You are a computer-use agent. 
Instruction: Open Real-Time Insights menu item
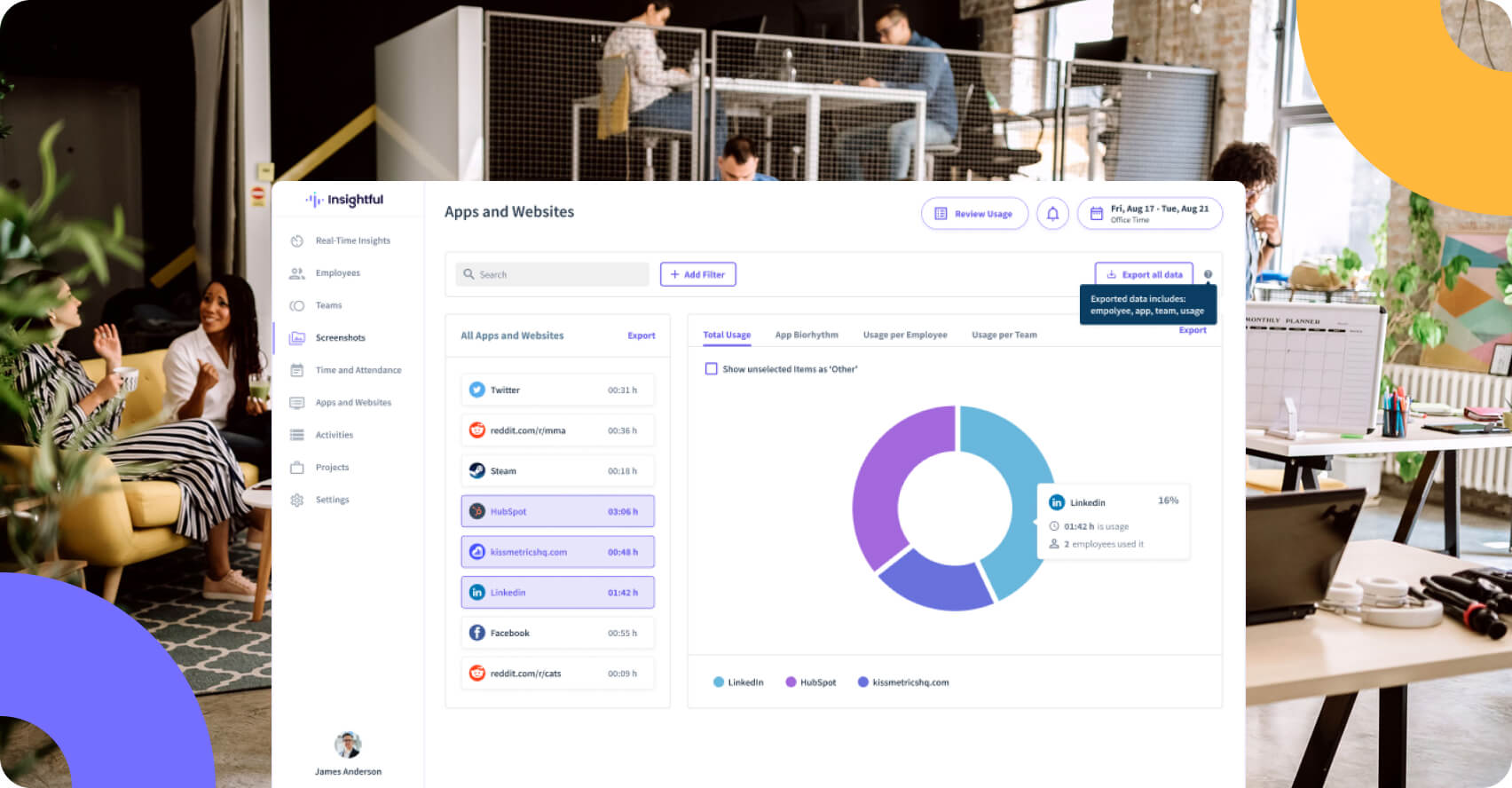[353, 241]
